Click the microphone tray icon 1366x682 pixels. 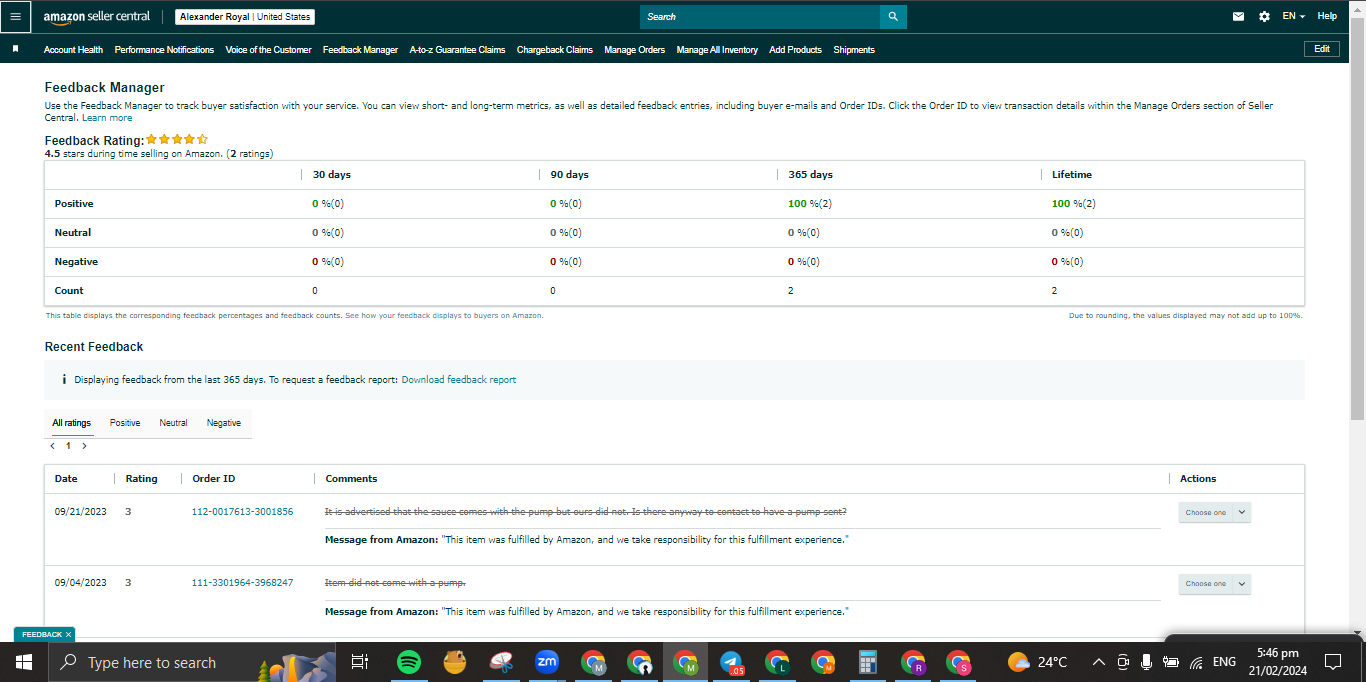pos(1145,662)
